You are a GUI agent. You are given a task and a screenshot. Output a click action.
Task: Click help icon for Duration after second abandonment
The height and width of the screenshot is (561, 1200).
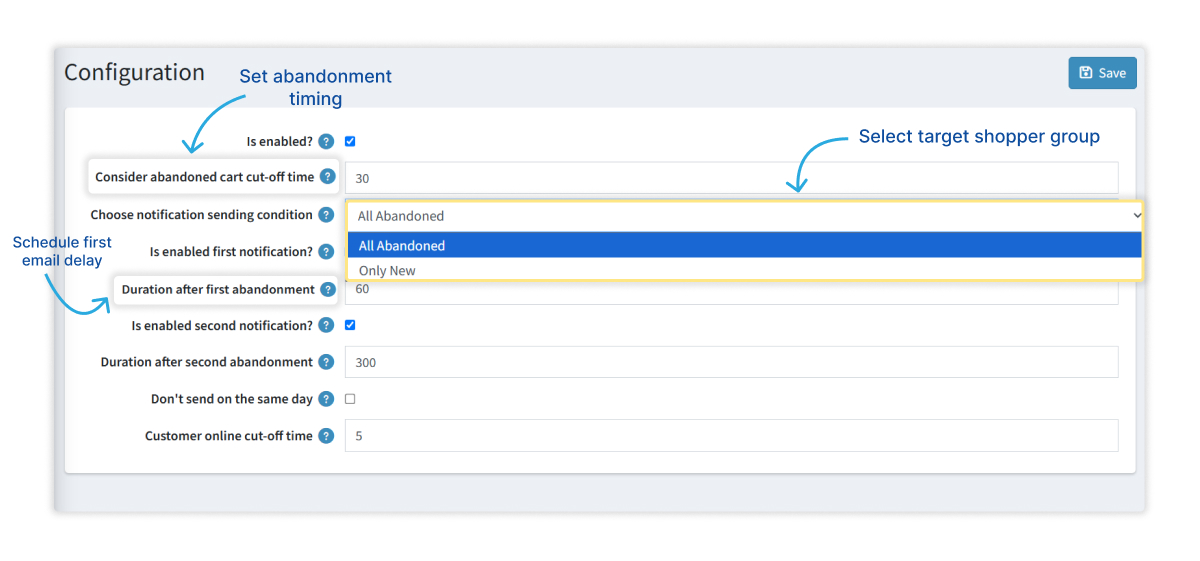[x=326, y=362]
